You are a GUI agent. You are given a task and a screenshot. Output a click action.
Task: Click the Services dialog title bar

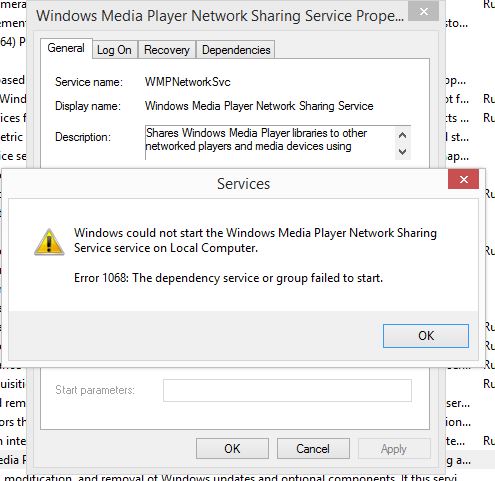tap(243, 184)
